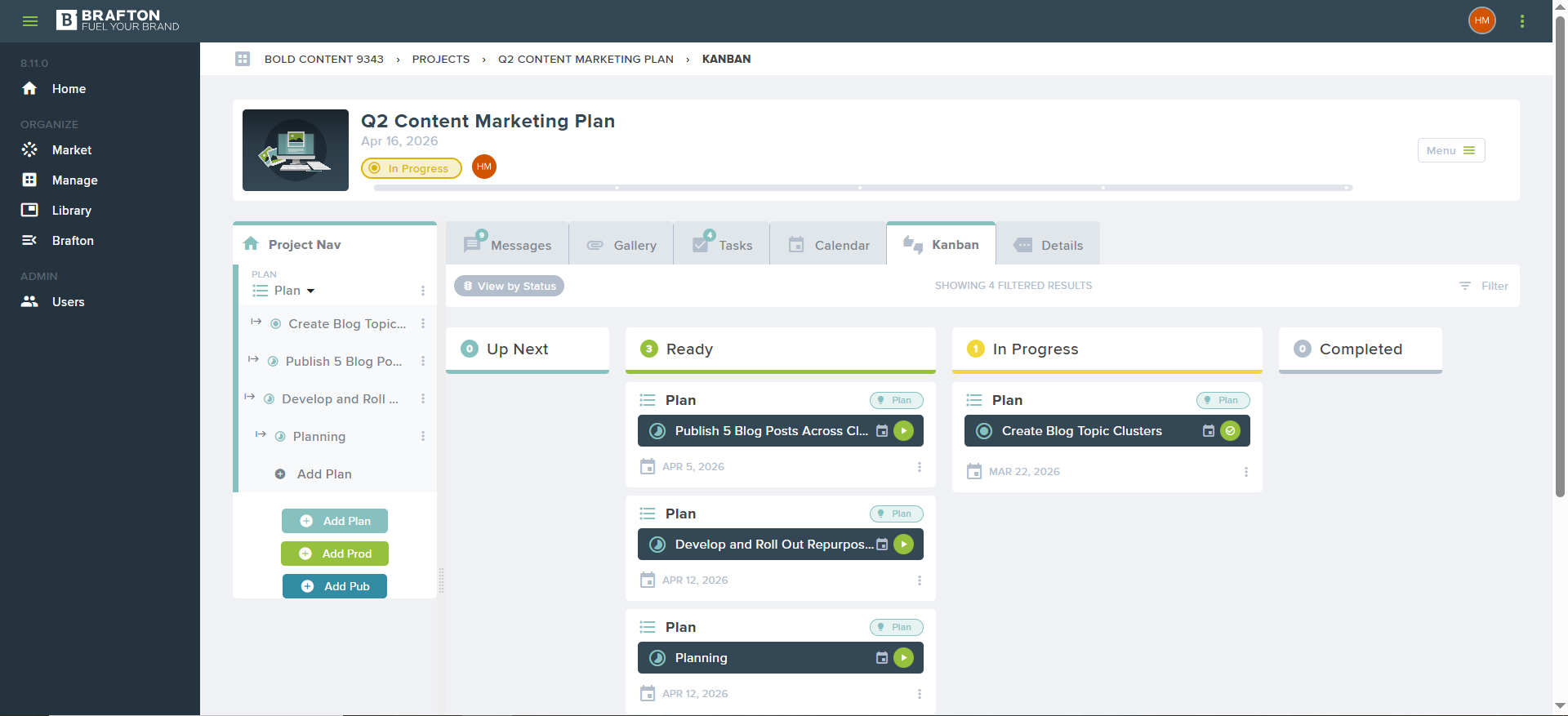Switch to the Messages tab
1568x716 pixels.
(x=508, y=244)
